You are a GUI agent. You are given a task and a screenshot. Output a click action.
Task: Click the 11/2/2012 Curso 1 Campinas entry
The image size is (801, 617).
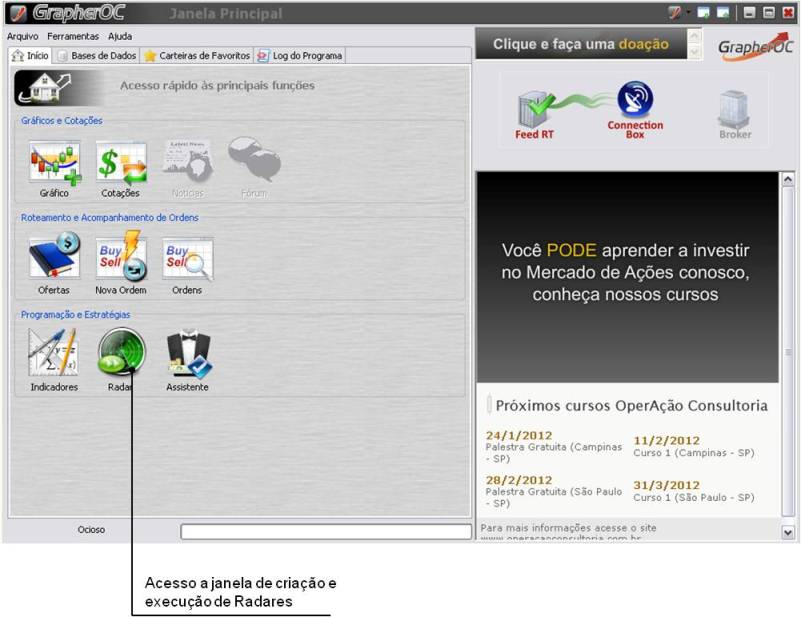694,446
